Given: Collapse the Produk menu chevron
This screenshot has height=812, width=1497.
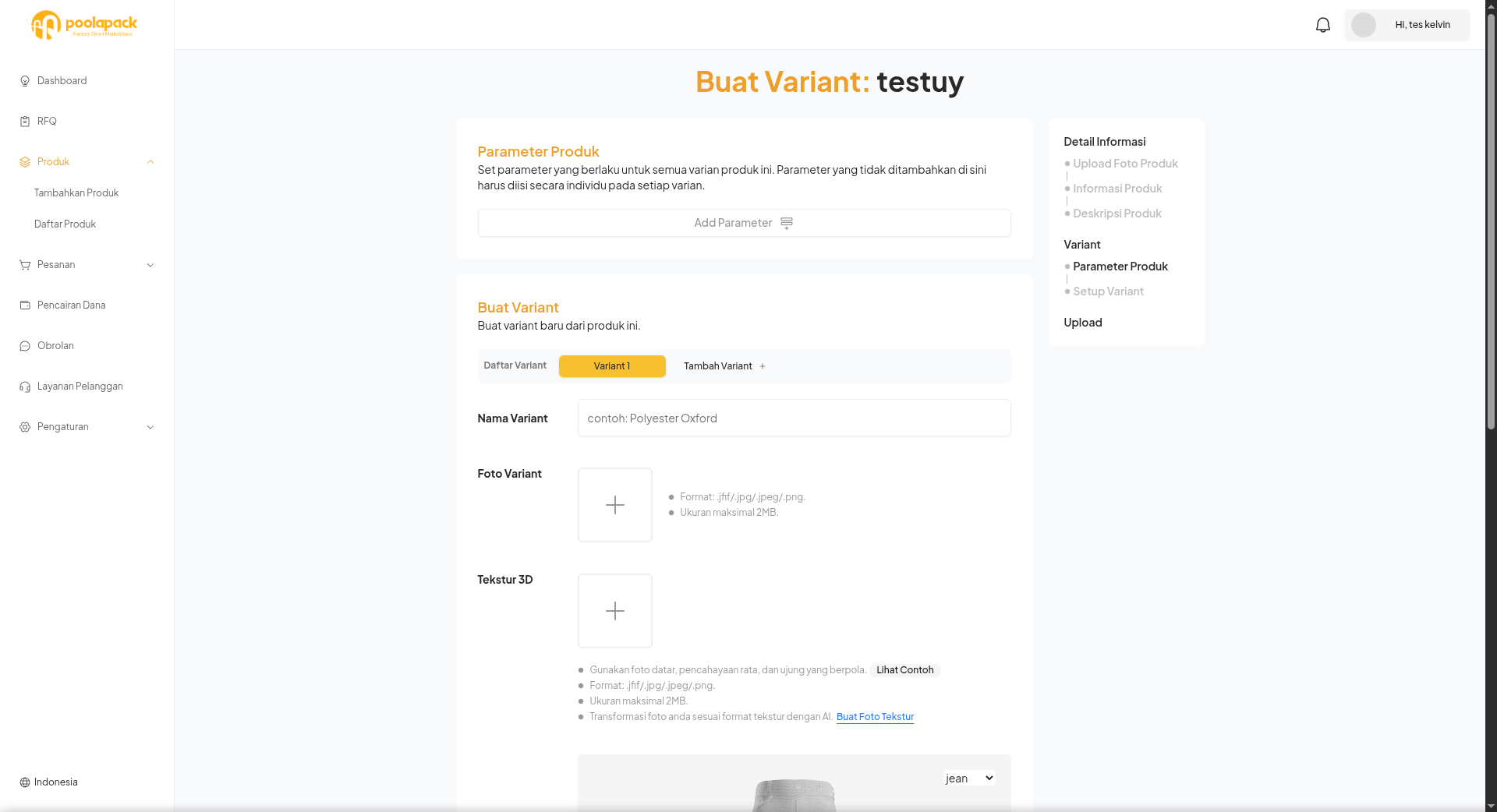Looking at the screenshot, I should 150,162.
